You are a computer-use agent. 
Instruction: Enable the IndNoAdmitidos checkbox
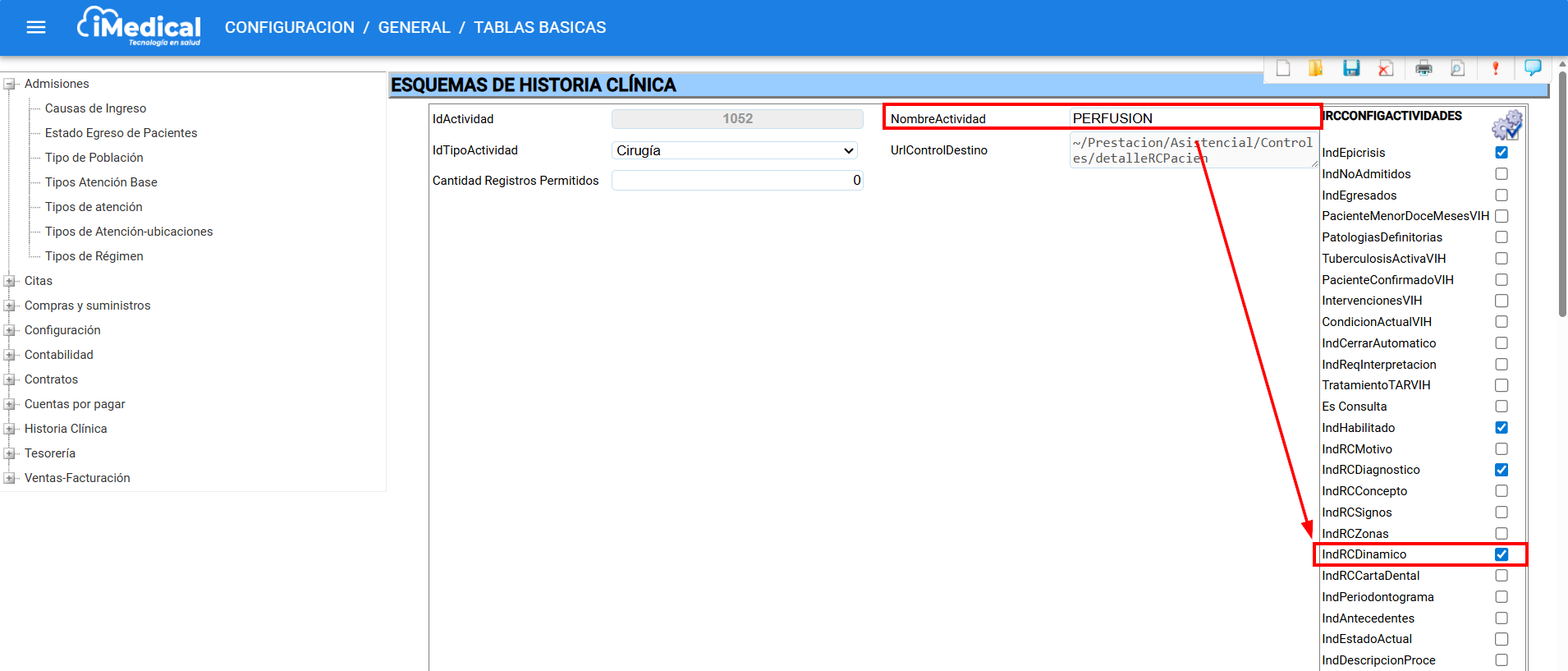pos(1502,174)
